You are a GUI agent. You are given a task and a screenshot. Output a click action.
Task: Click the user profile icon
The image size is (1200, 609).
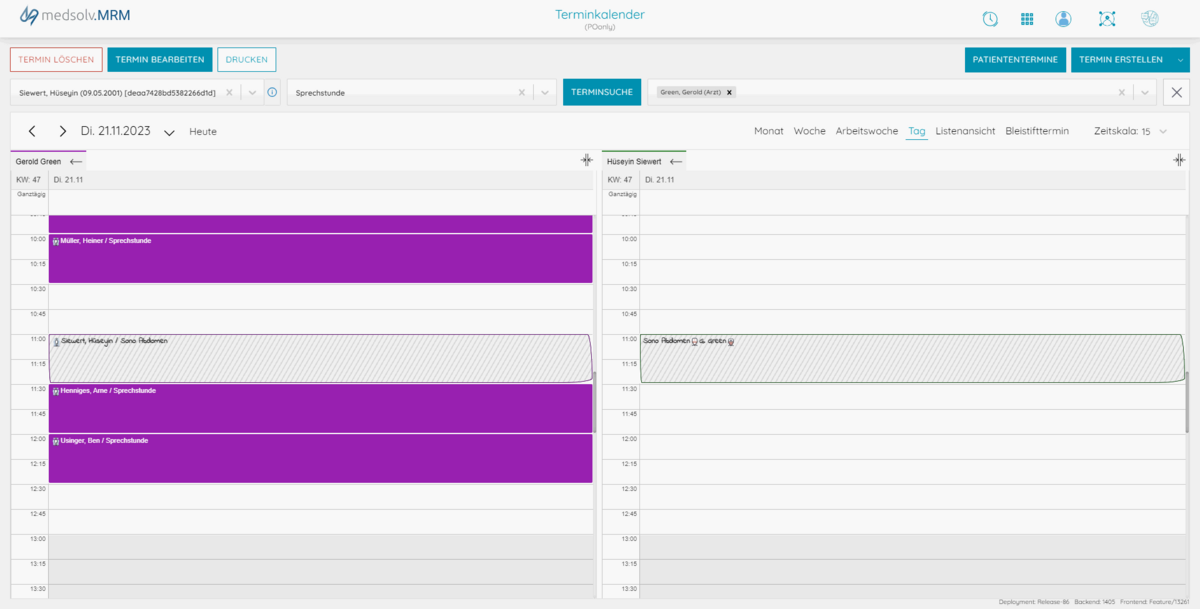pos(1063,19)
